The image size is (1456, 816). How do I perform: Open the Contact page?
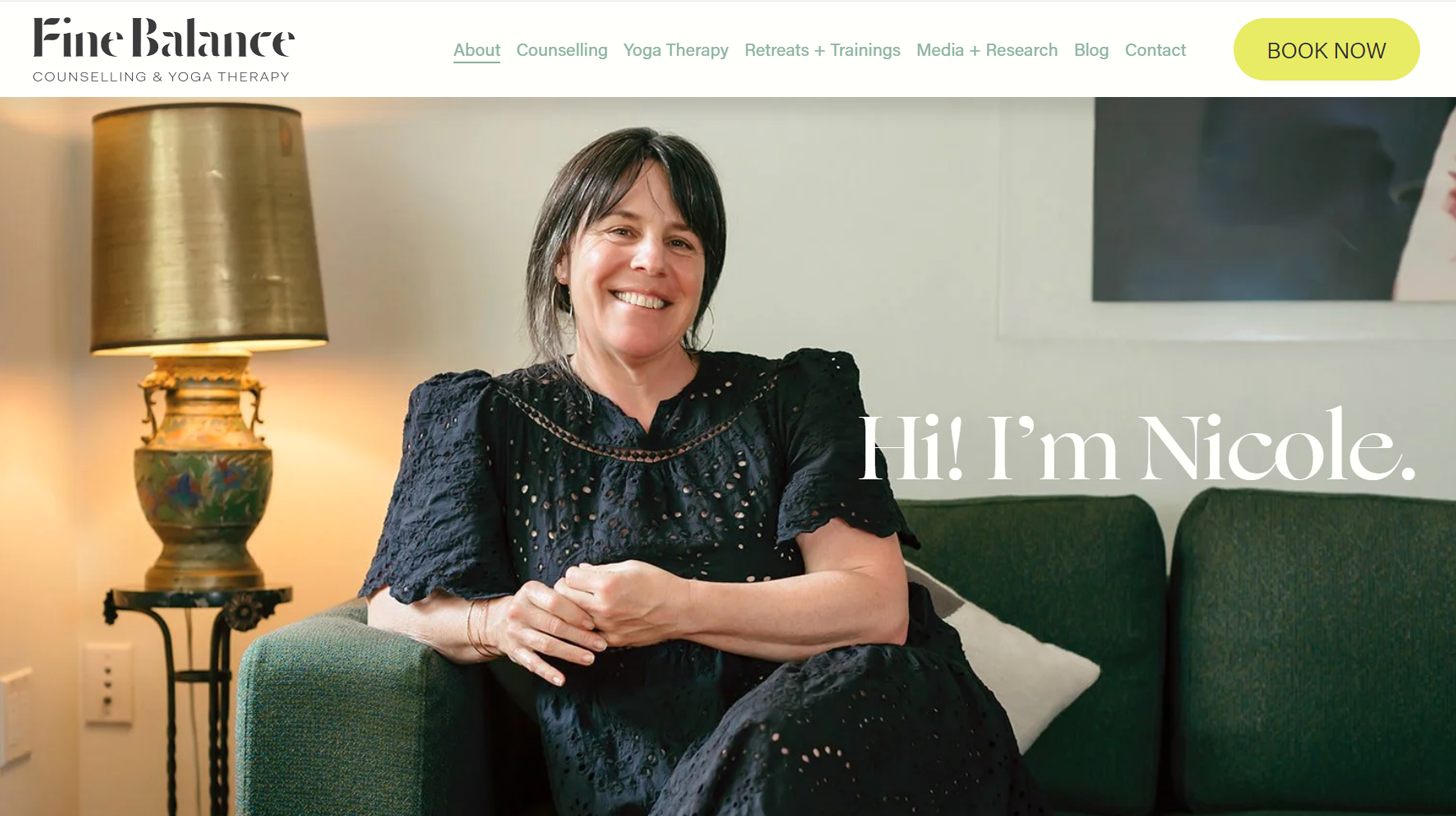[x=1155, y=50]
